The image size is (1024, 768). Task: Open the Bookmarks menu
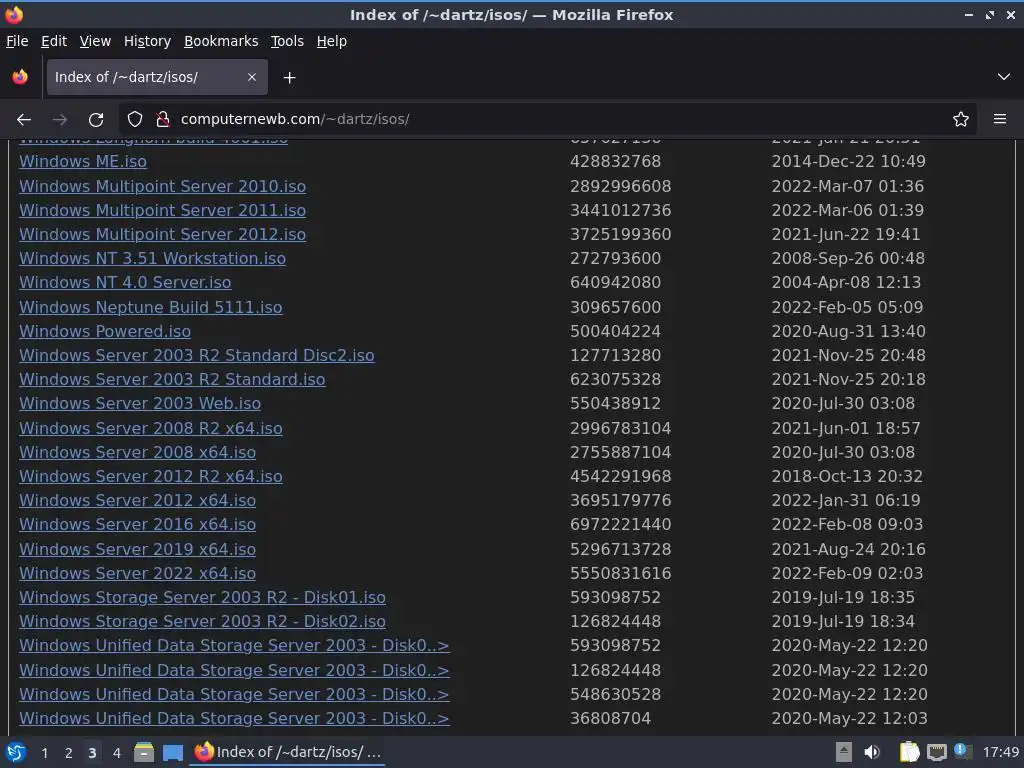pos(221,41)
